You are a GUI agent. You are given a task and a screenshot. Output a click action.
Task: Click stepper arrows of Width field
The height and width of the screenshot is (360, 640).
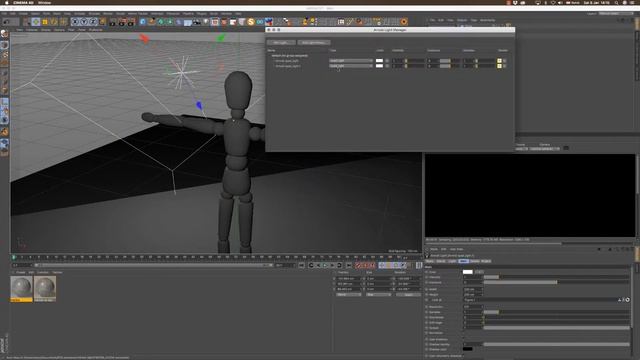(x=482, y=289)
